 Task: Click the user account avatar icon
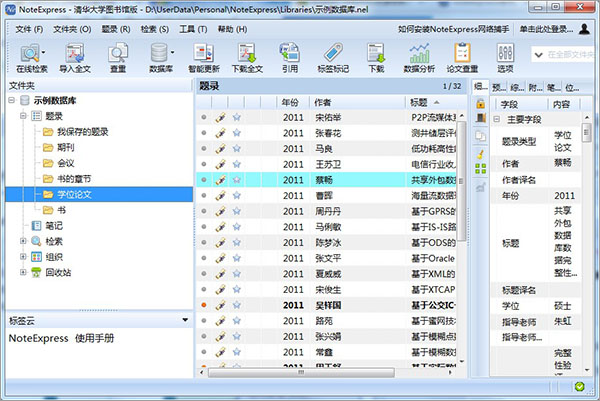(x=584, y=29)
